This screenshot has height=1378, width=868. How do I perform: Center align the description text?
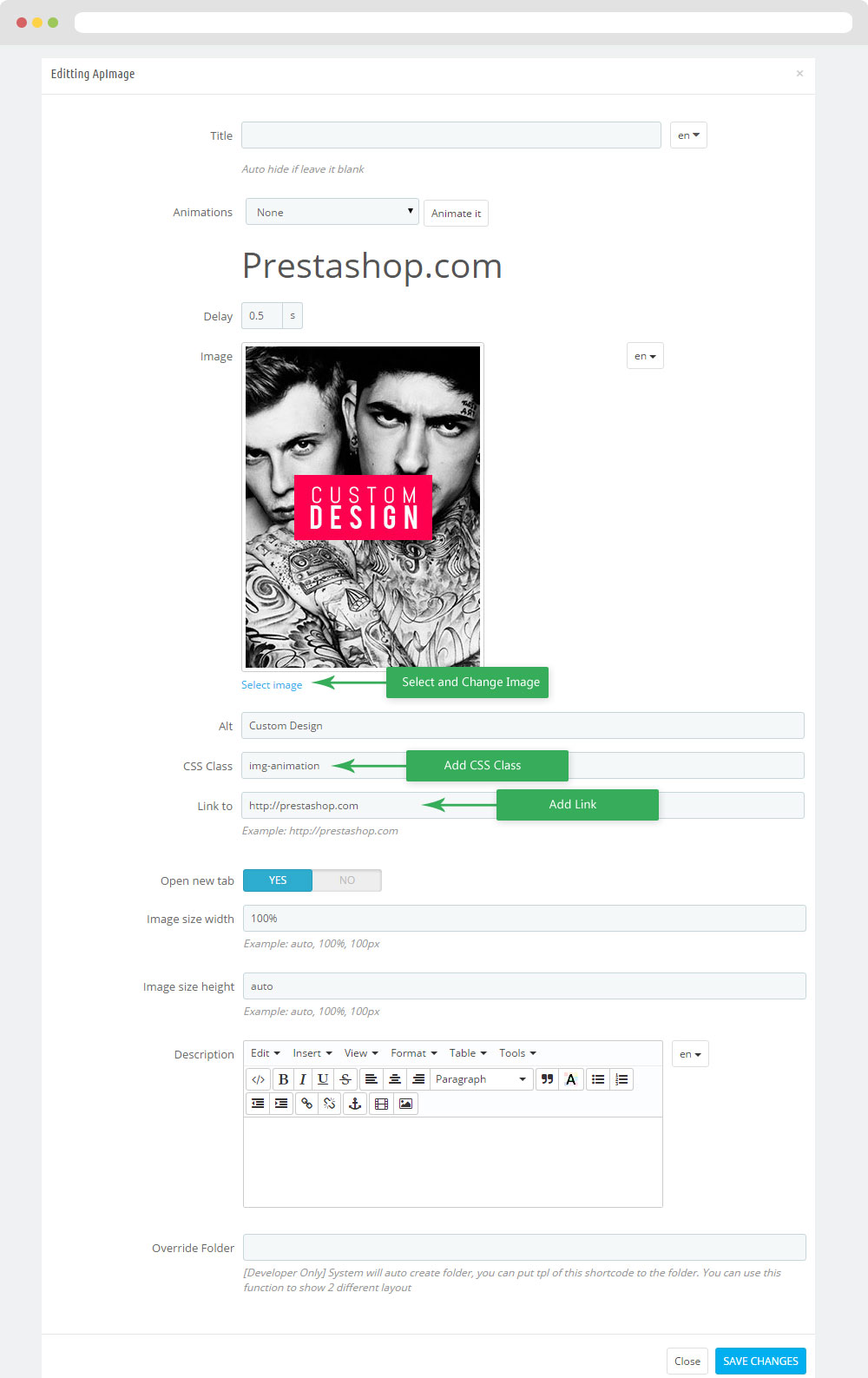395,1079
